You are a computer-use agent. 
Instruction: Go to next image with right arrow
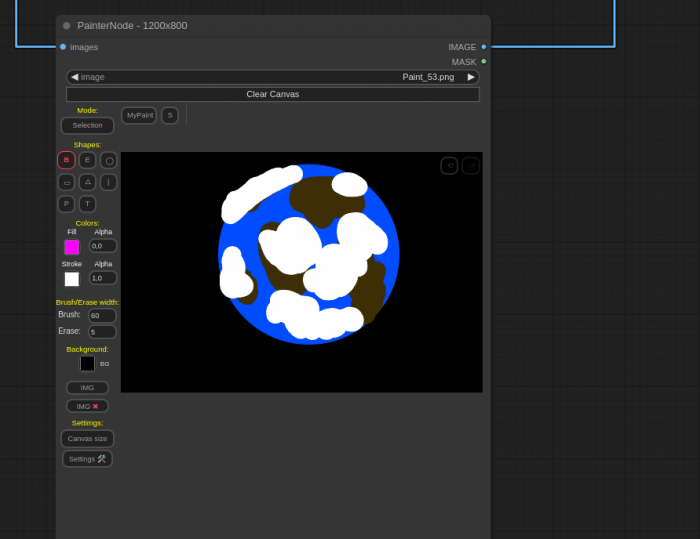pos(471,77)
